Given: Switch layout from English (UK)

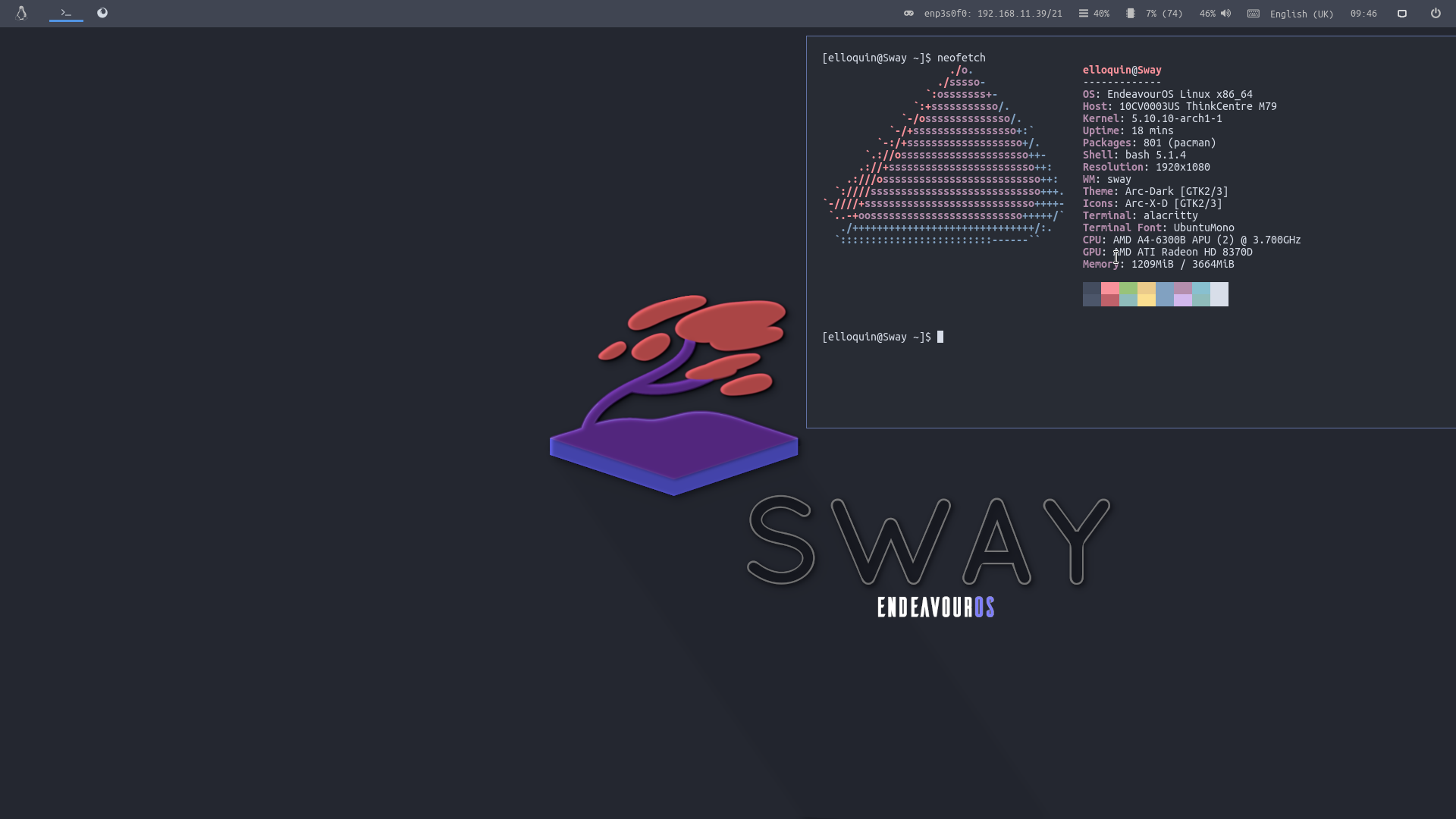Looking at the screenshot, I should click(x=1301, y=14).
